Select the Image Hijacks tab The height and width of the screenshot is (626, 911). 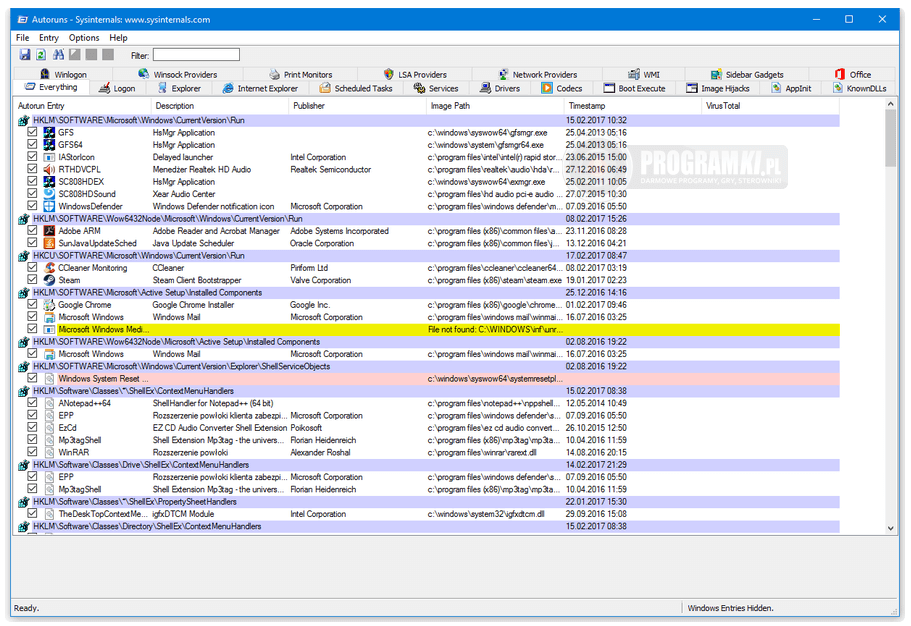(718, 88)
